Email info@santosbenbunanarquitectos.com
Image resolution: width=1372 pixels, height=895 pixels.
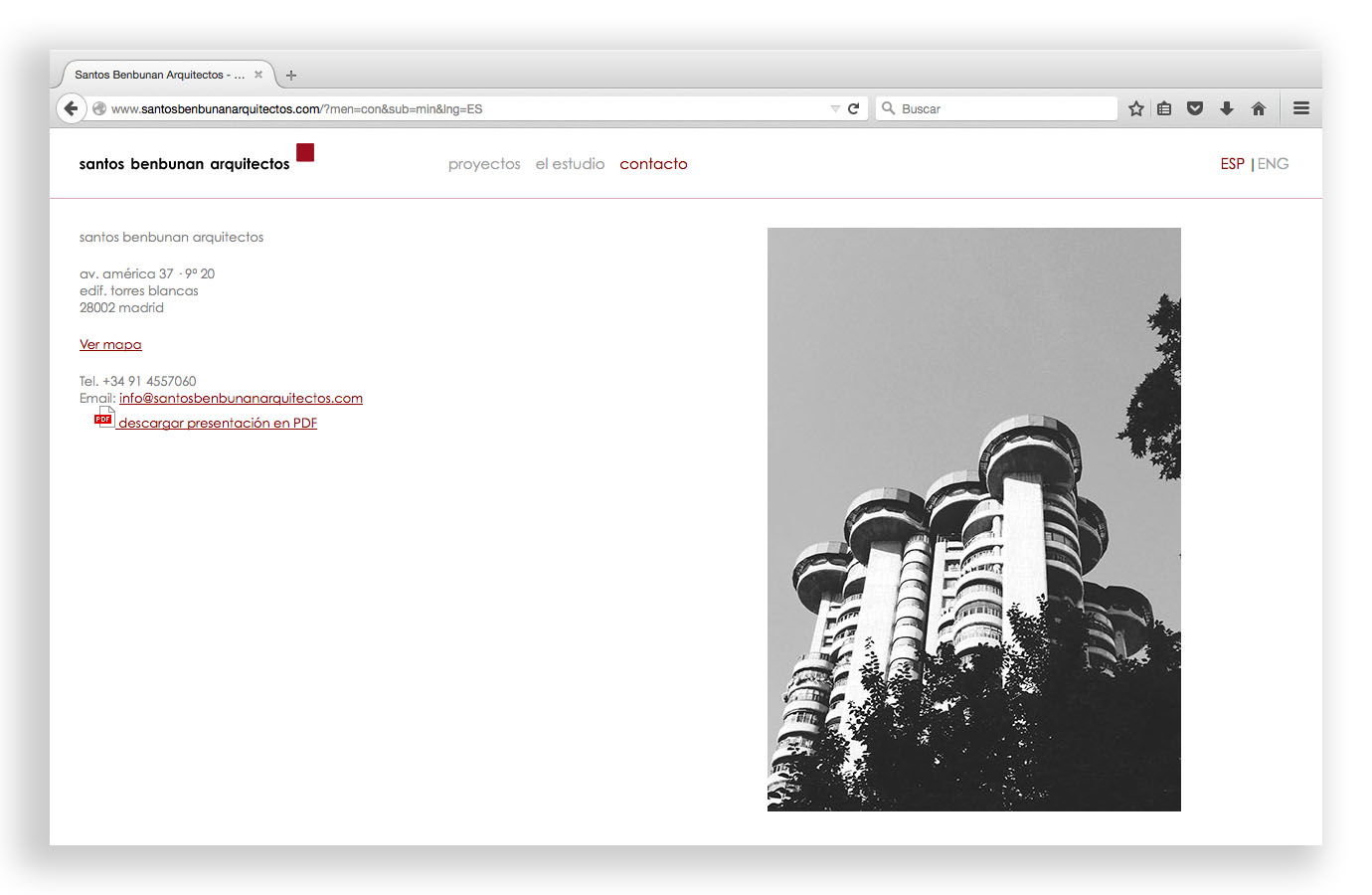point(241,397)
